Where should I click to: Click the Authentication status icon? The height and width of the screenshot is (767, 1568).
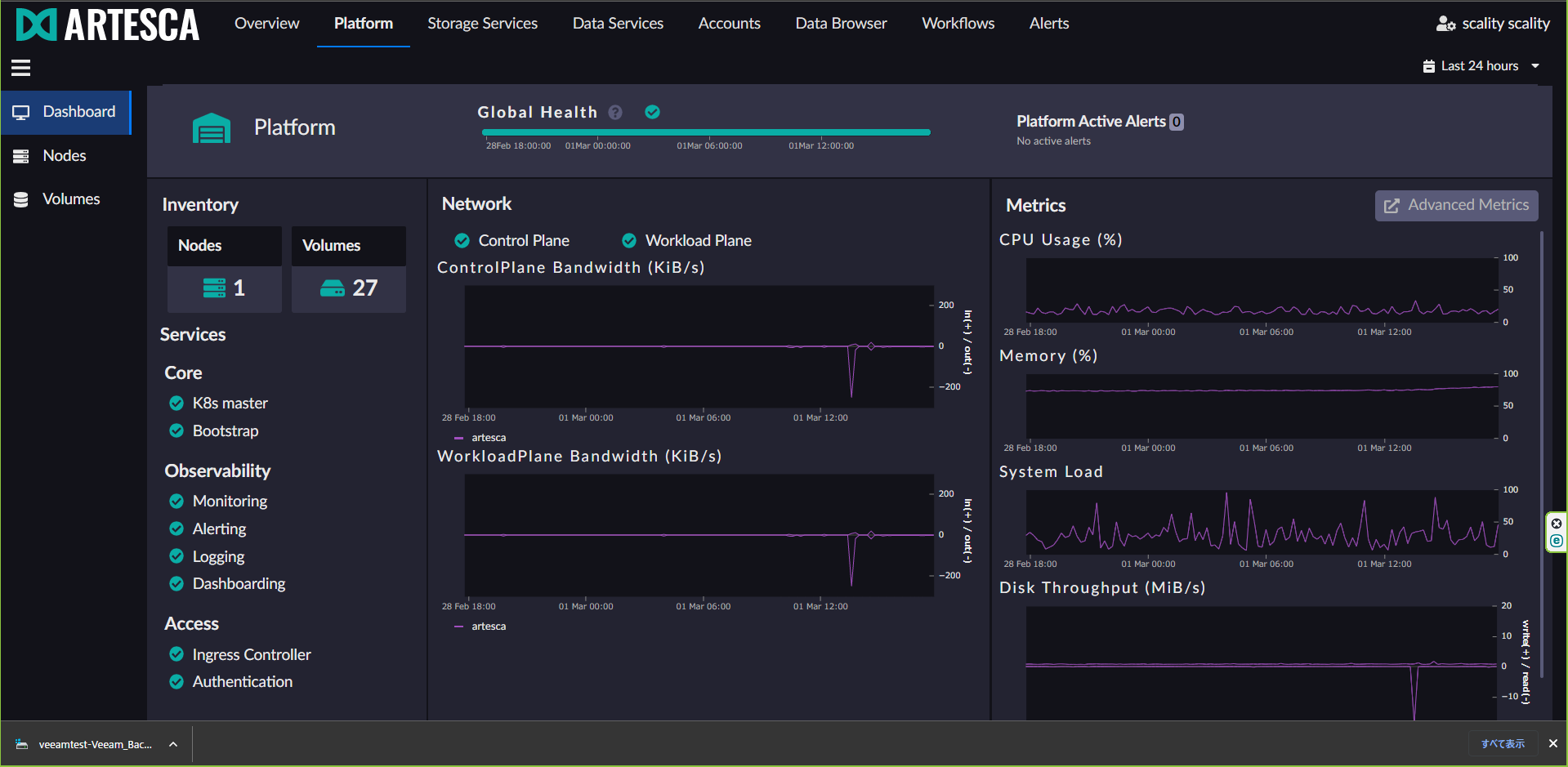(x=176, y=681)
